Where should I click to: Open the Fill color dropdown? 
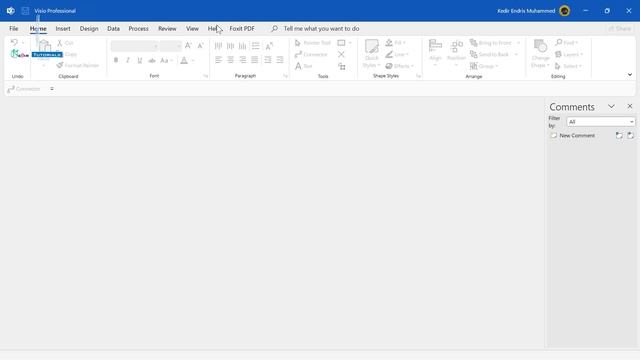(x=396, y=43)
